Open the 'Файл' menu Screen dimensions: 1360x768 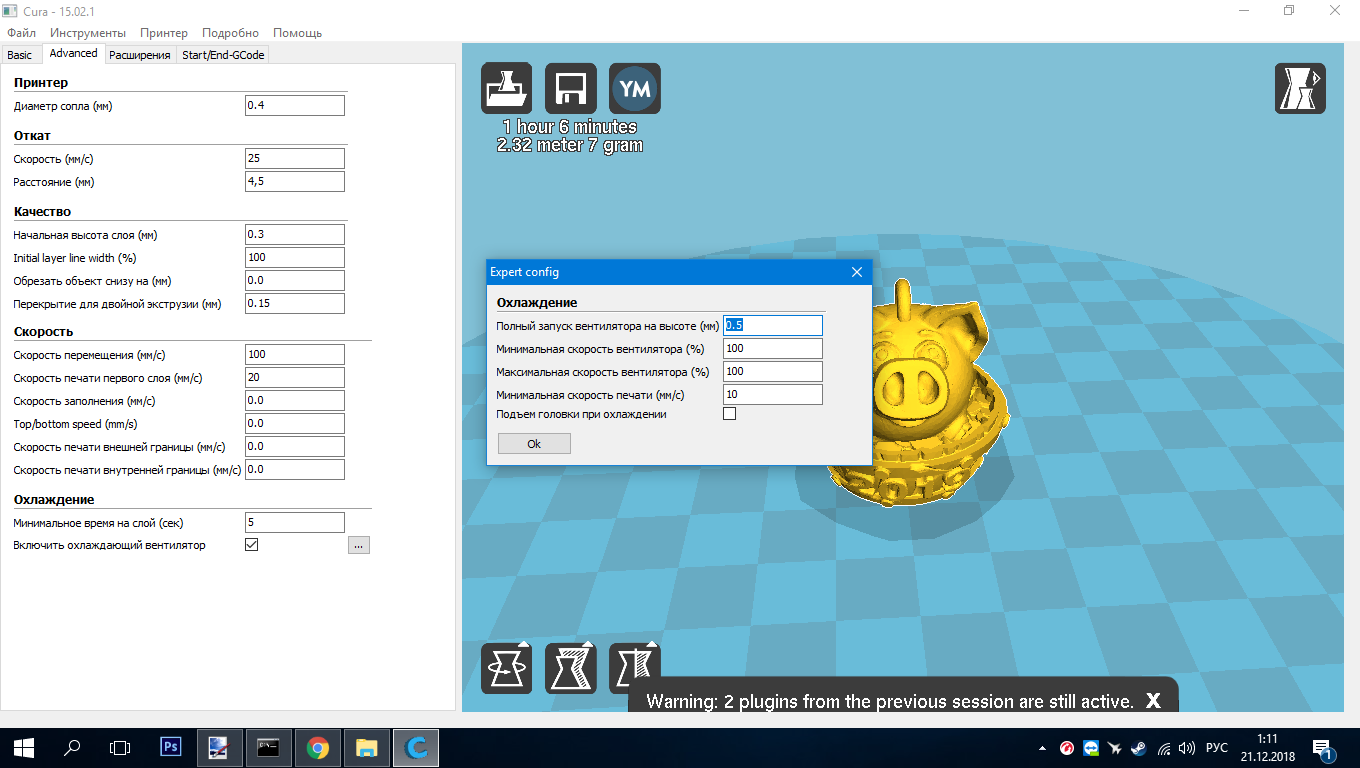tap(21, 33)
